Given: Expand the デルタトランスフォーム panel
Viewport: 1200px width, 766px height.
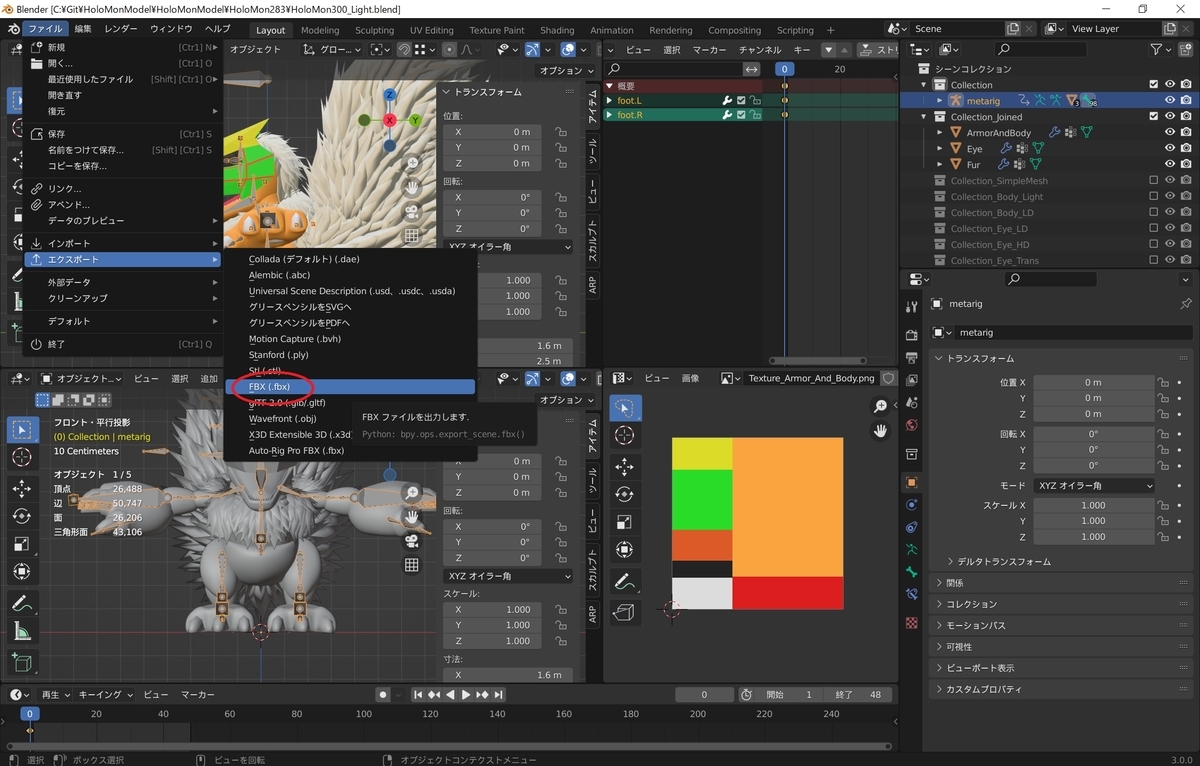Looking at the screenshot, I should pyautogui.click(x=998, y=562).
